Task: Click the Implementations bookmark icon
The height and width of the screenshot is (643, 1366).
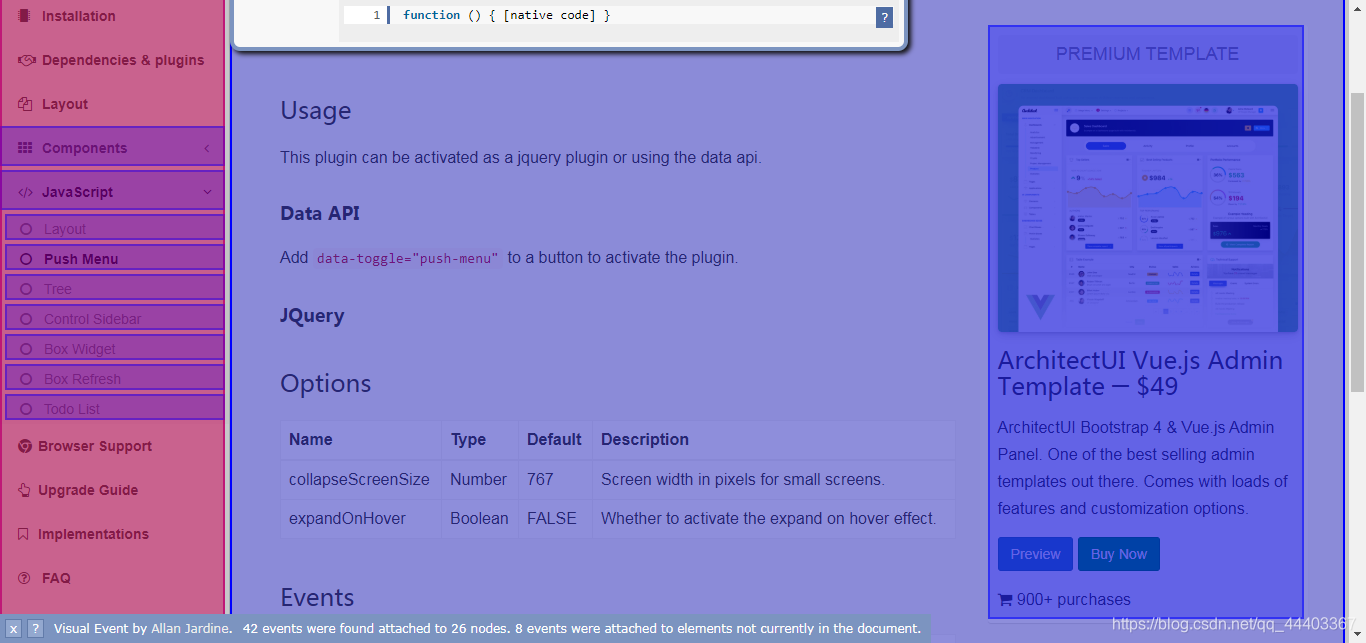Action: click(24, 534)
